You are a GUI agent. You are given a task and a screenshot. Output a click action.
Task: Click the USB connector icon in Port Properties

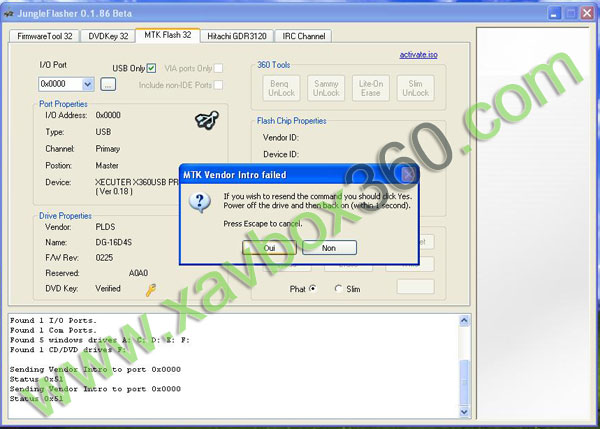tap(207, 120)
